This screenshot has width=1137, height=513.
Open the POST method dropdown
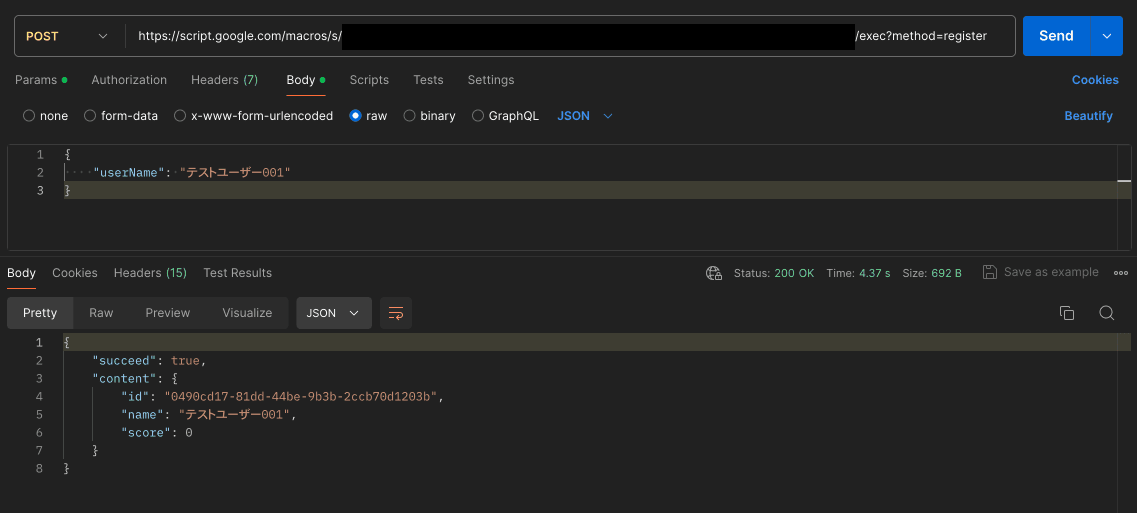67,36
